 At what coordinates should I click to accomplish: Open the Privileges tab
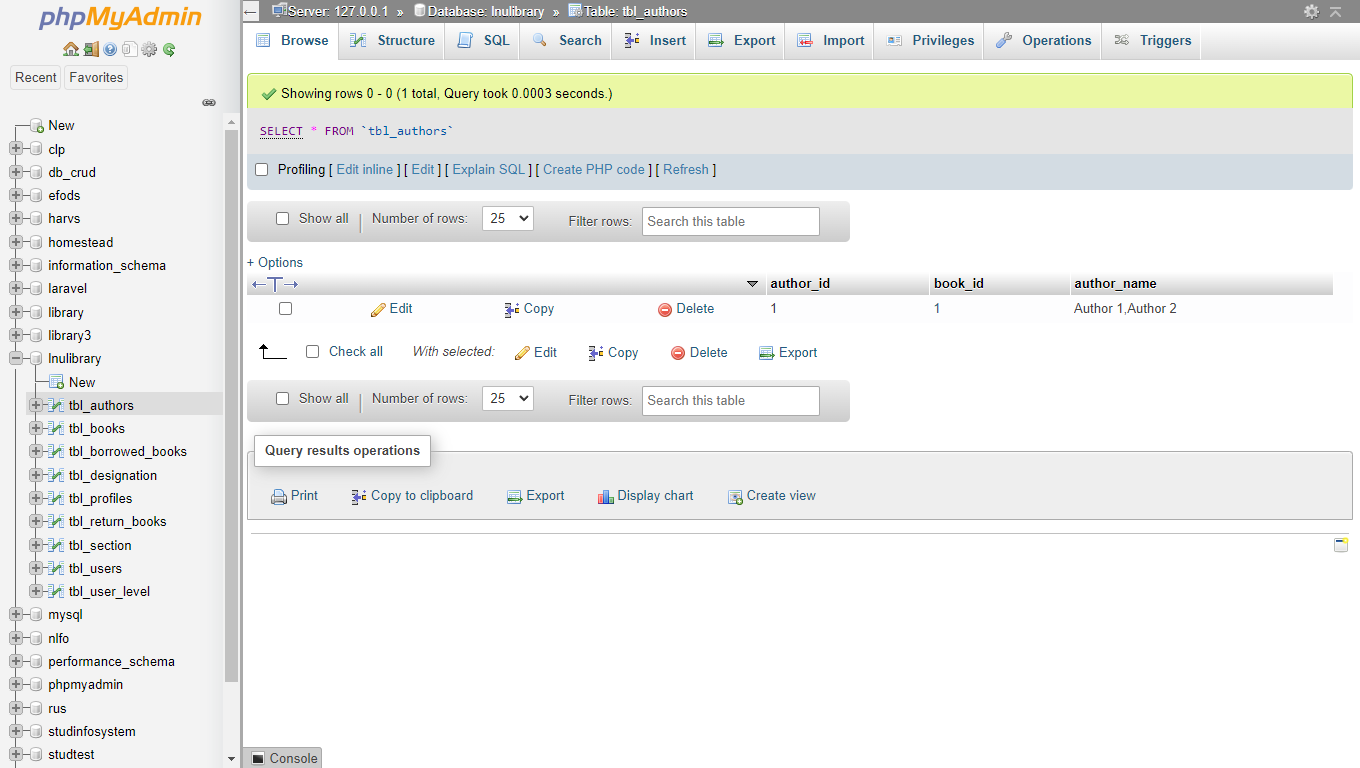pos(929,41)
